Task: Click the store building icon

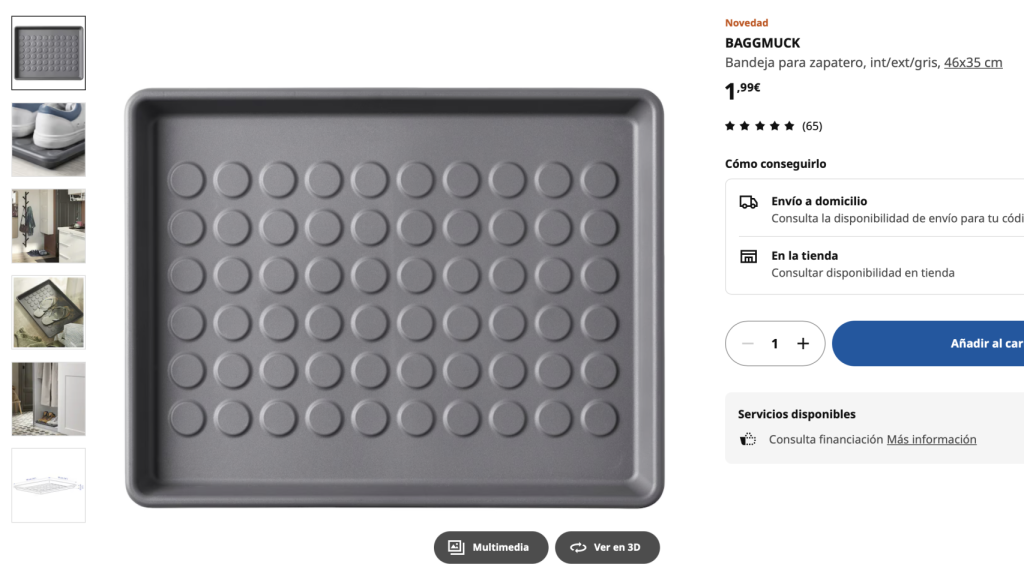Action: (746, 256)
